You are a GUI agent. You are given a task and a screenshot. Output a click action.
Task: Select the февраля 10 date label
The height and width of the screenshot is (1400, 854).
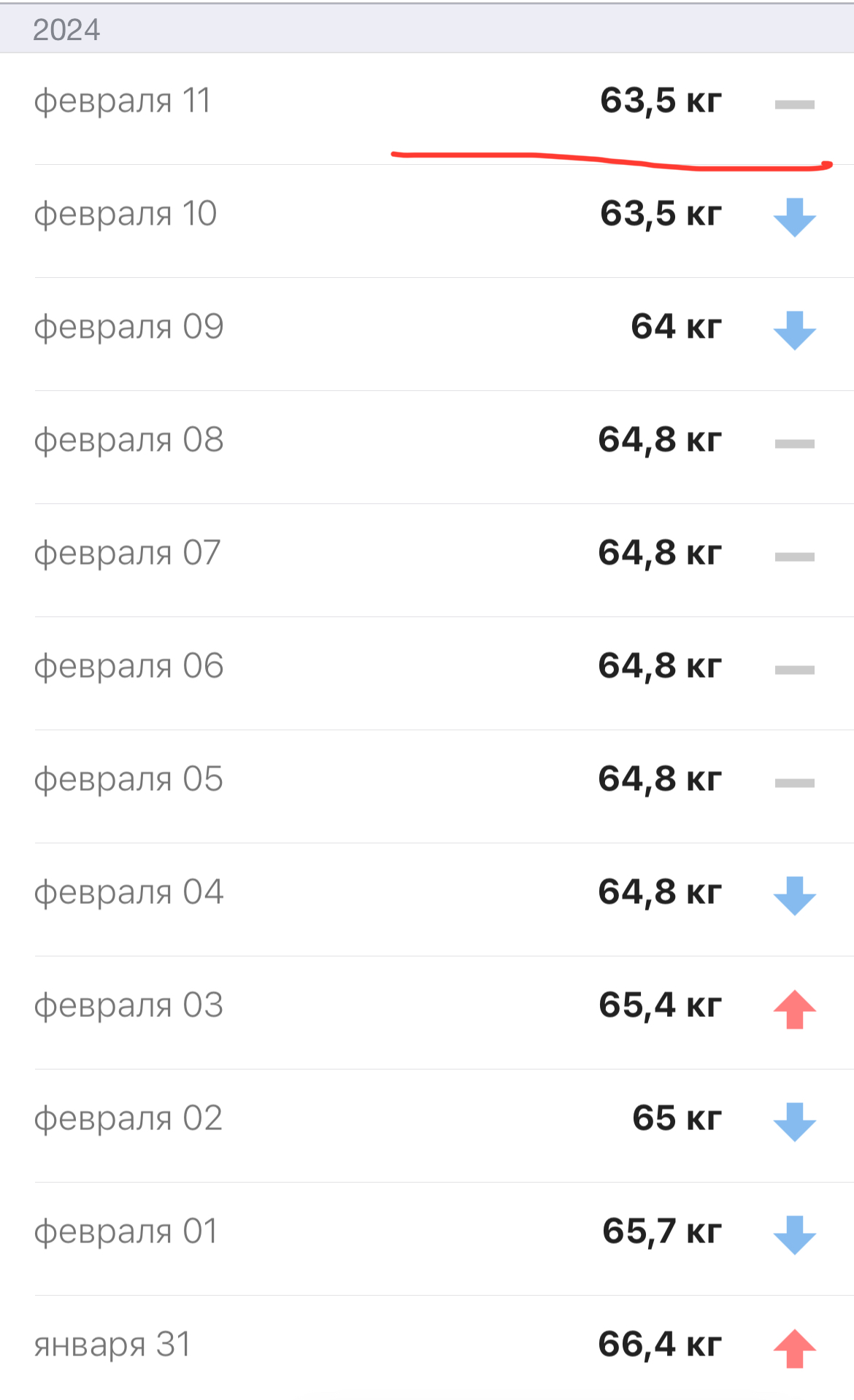point(126,214)
